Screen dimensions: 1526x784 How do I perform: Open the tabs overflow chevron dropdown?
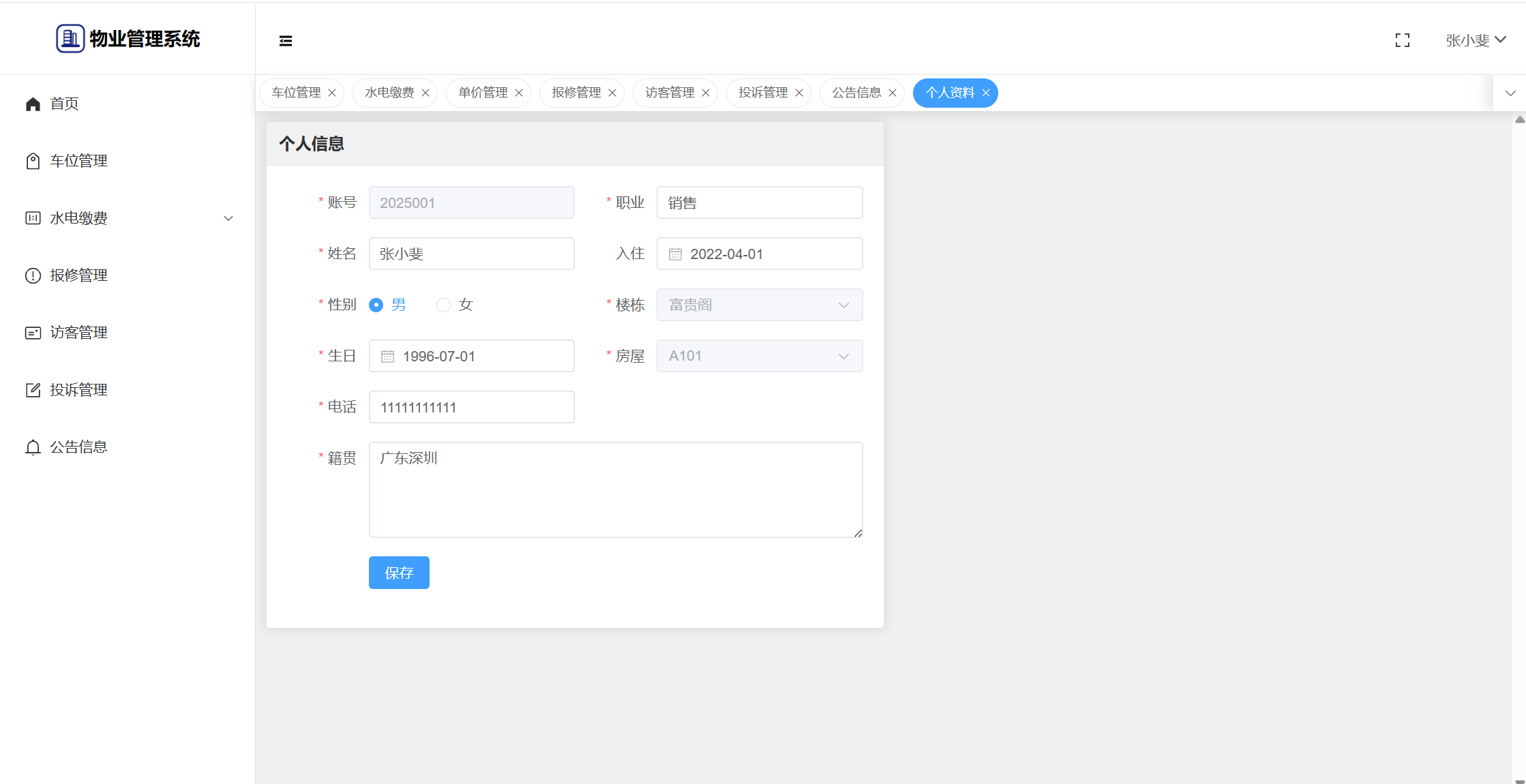(x=1510, y=93)
